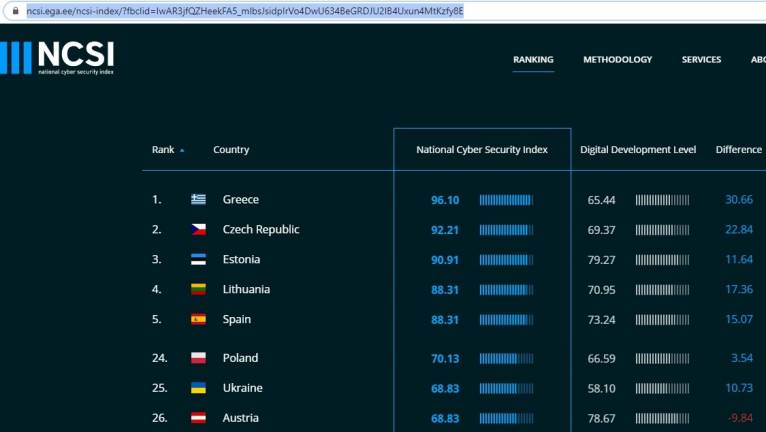
Task: Click Lithuania difference value 17.36
Action: 739,289
